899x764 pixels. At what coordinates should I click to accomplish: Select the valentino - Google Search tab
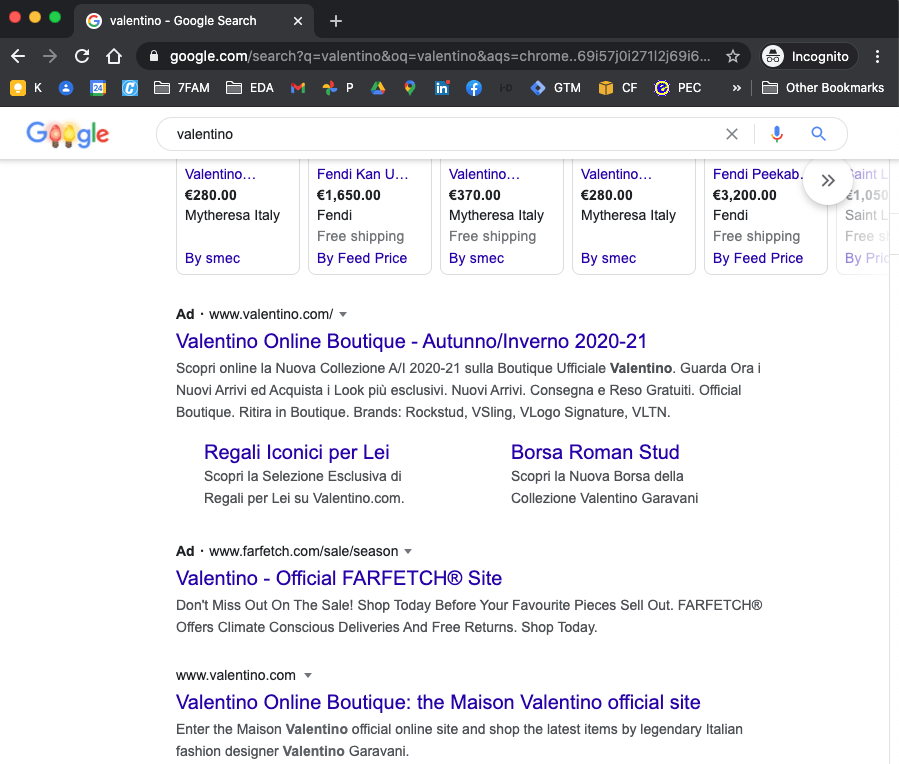point(194,21)
